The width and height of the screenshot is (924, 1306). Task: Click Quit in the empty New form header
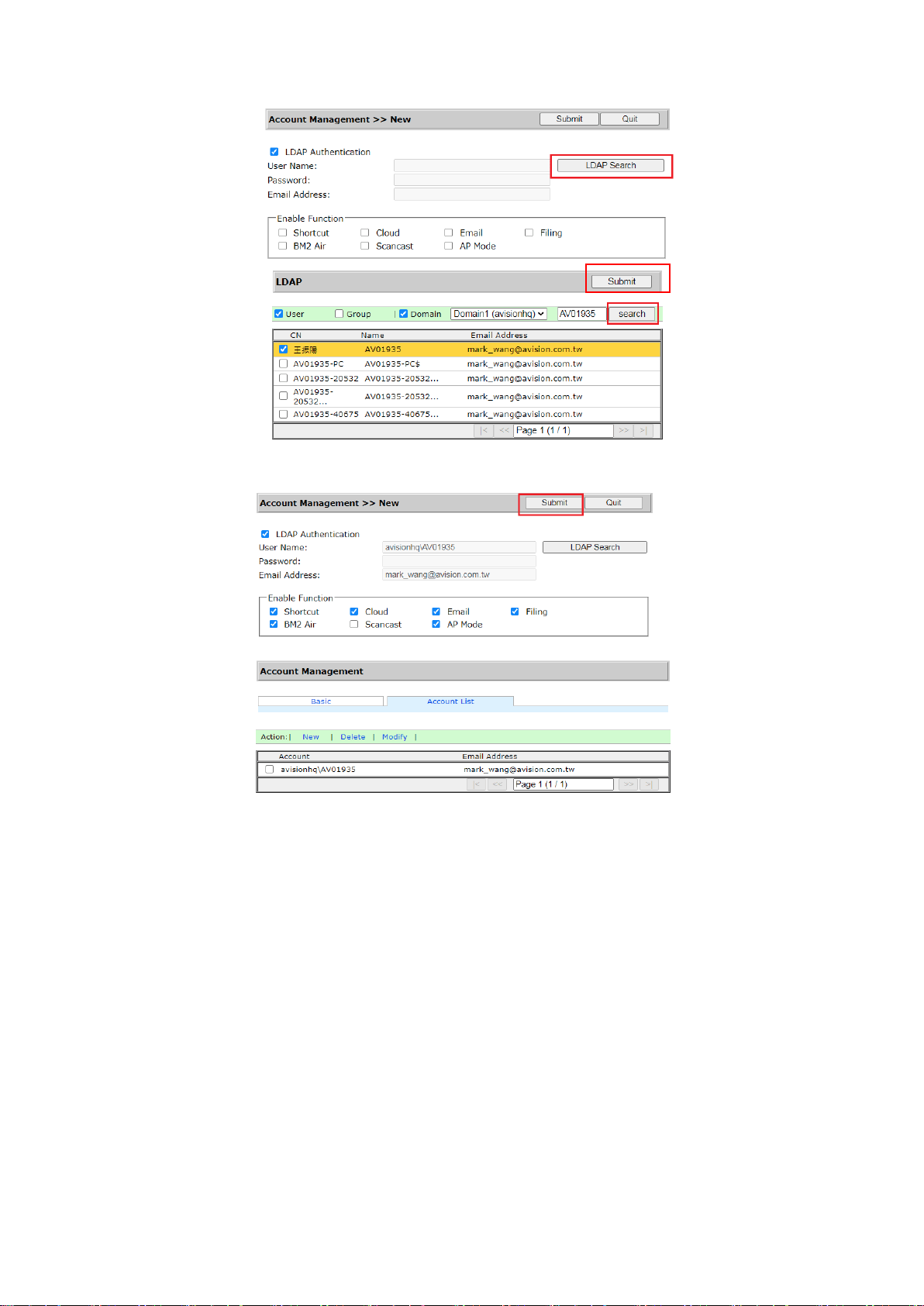(x=629, y=119)
